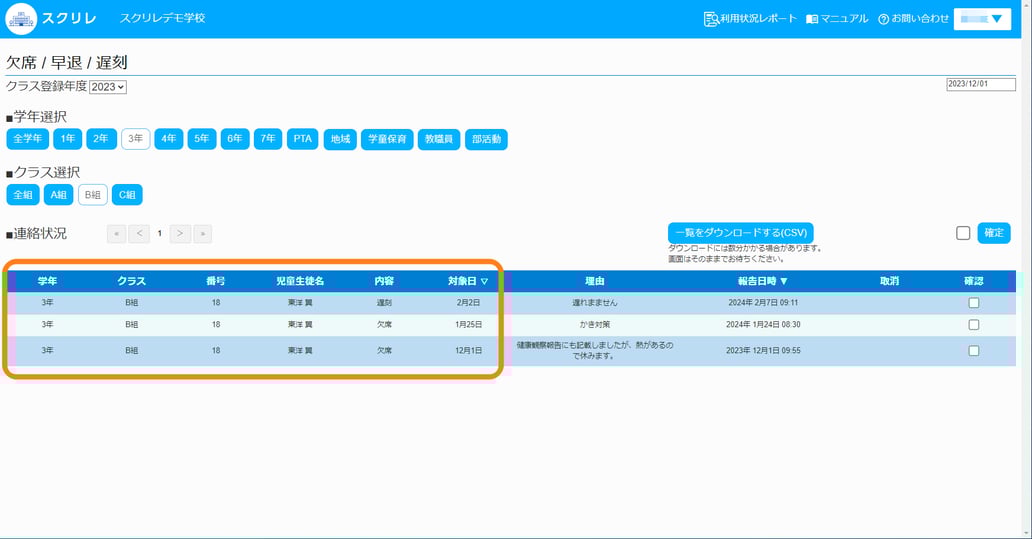Go to first page of results

point(117,234)
